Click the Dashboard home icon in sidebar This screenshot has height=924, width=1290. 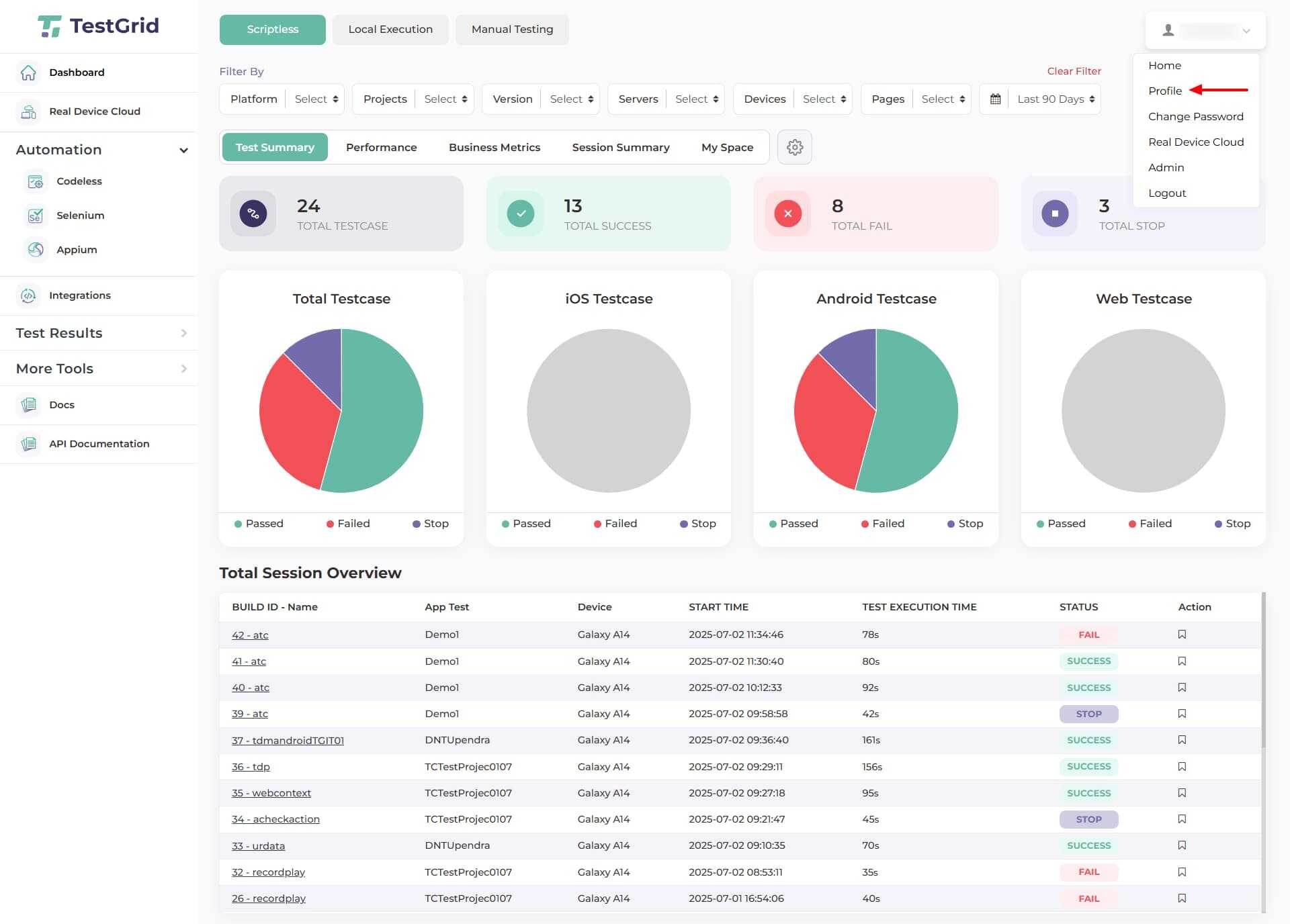(28, 73)
